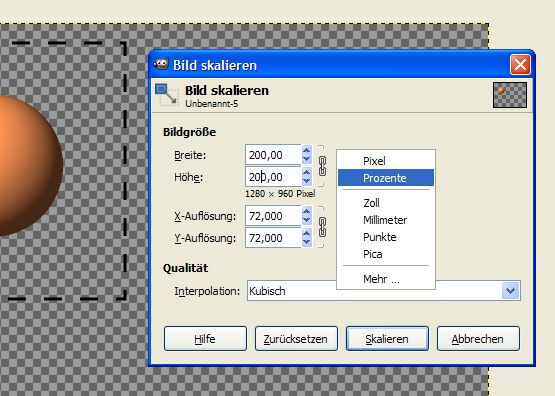
Task: Toggle the width-height chain link
Action: (x=322, y=166)
